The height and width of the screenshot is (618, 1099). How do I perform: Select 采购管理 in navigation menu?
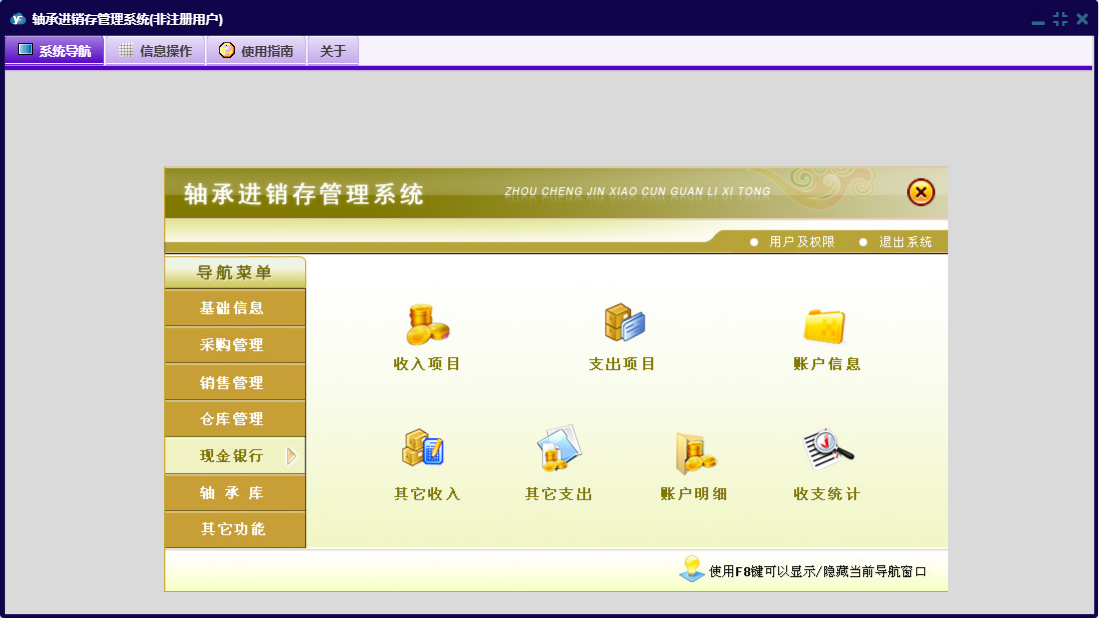[232, 345]
